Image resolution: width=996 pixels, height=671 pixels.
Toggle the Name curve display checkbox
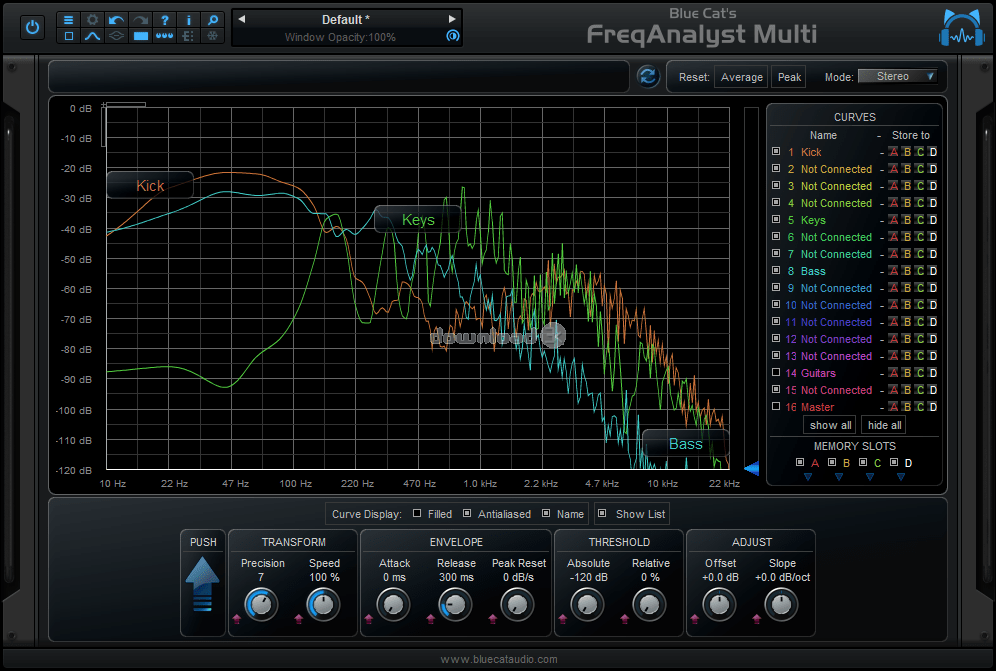click(x=546, y=513)
